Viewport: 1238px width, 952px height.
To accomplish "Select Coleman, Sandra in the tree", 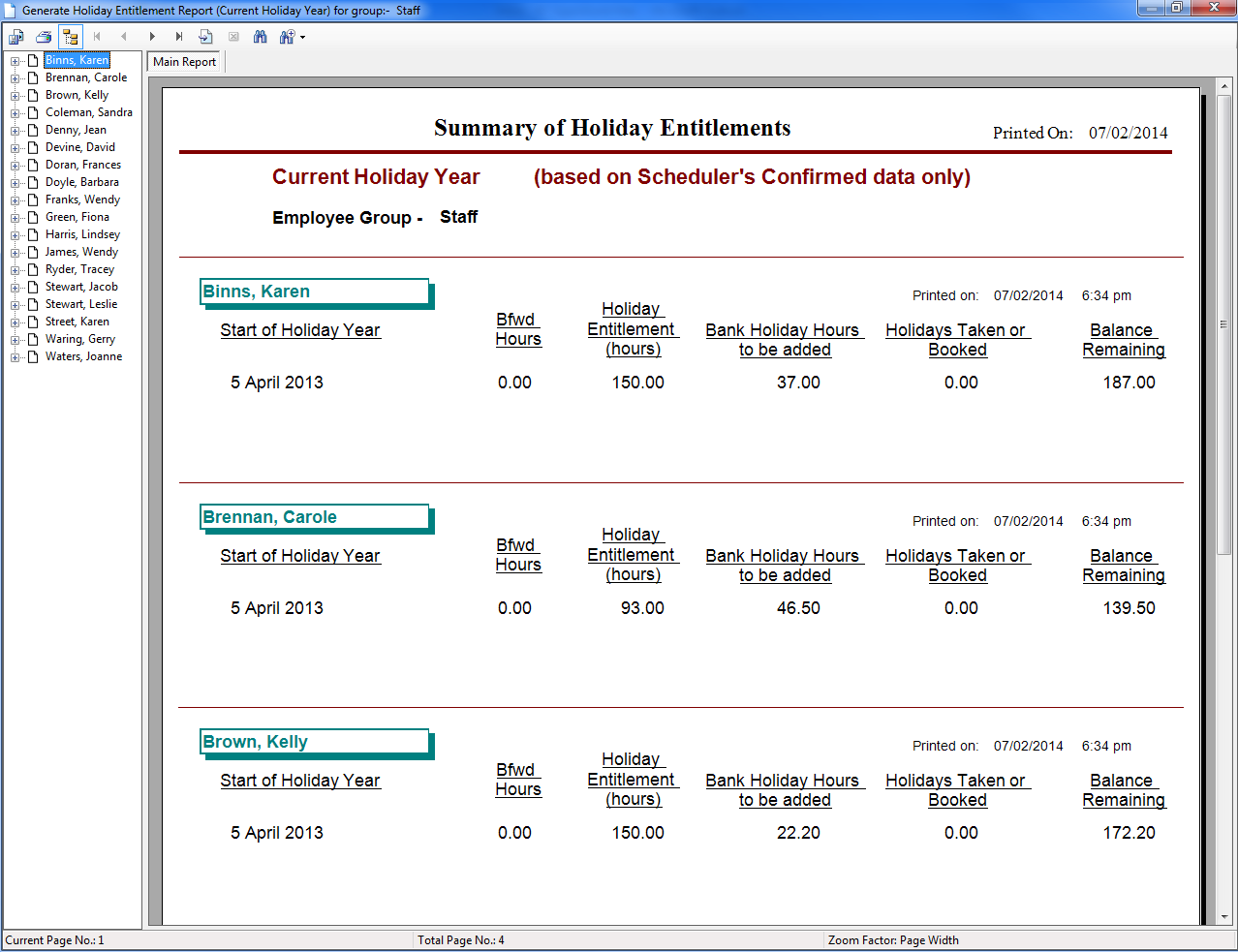I will click(x=89, y=112).
